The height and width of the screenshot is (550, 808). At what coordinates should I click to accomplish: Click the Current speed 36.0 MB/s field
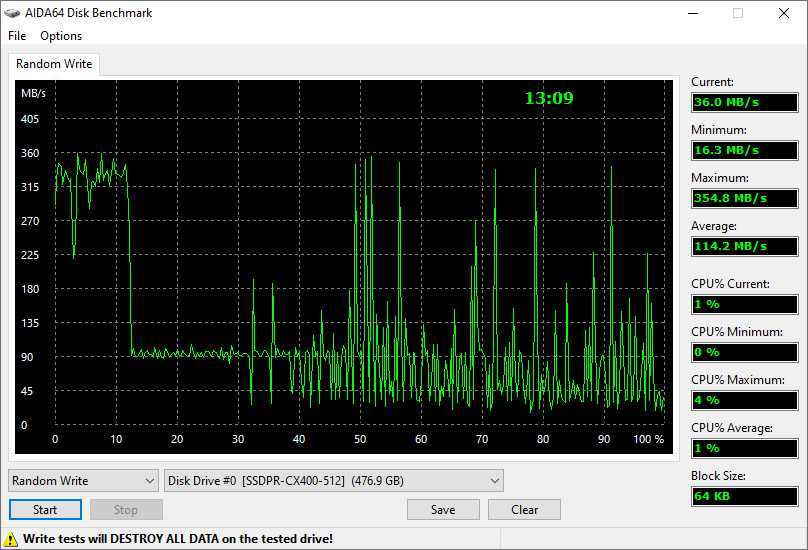point(744,102)
